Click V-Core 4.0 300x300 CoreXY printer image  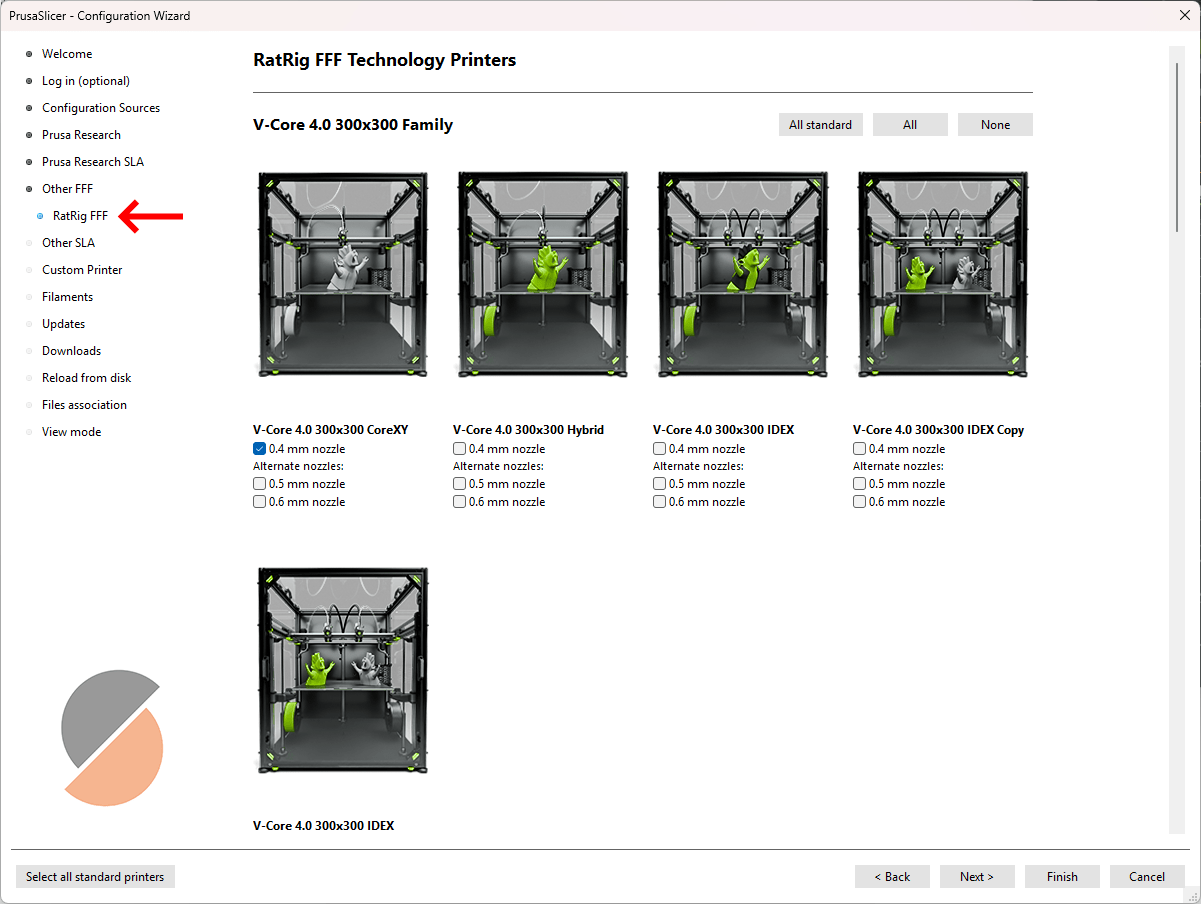pyautogui.click(x=342, y=275)
